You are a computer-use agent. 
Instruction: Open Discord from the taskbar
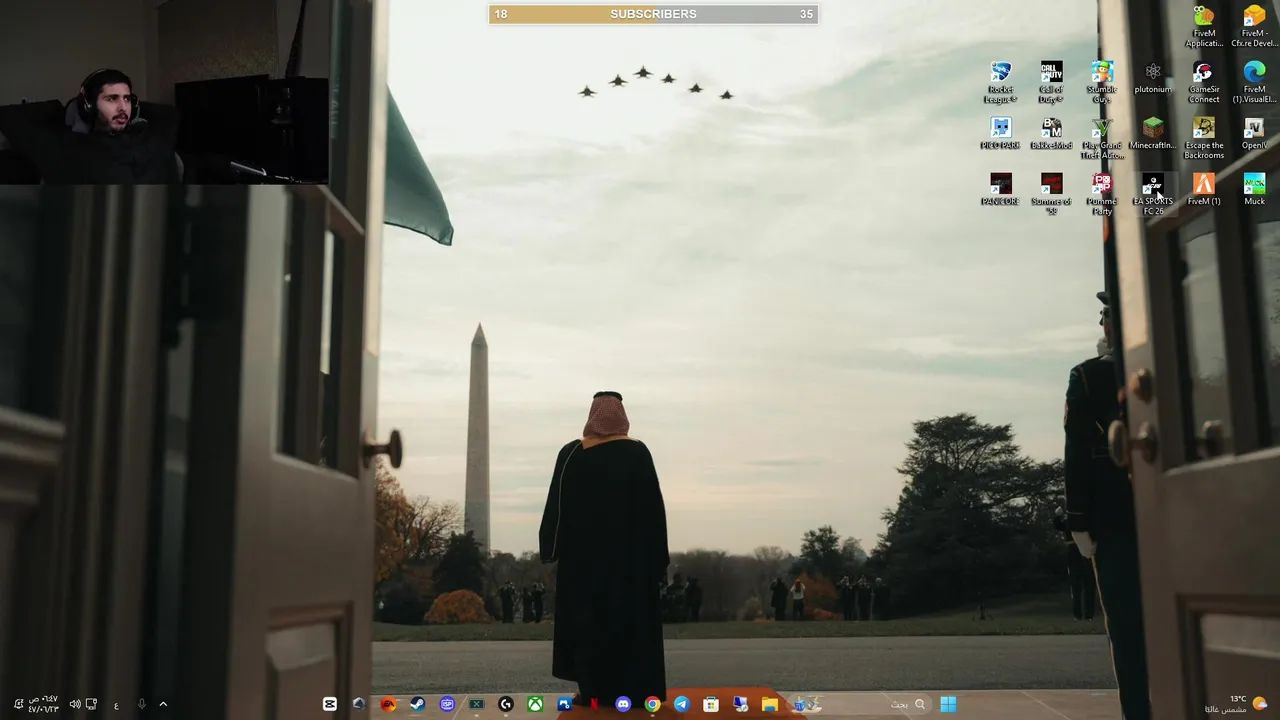(623, 704)
